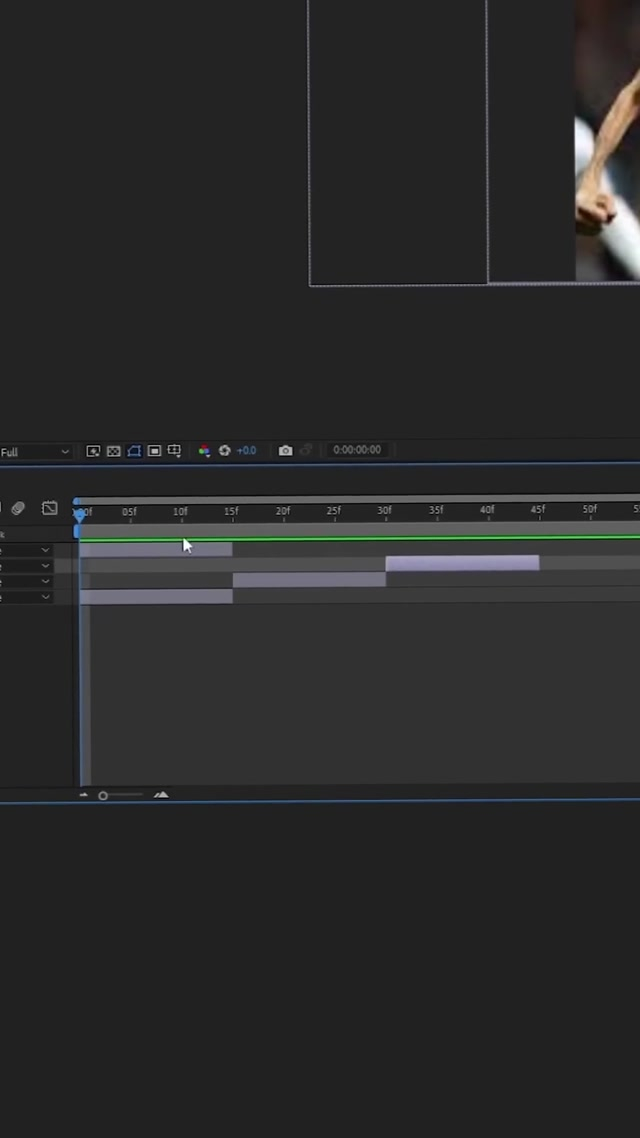Open the Full resolution dropdown
Screen dimensions: 640x1138
click(x=35, y=452)
